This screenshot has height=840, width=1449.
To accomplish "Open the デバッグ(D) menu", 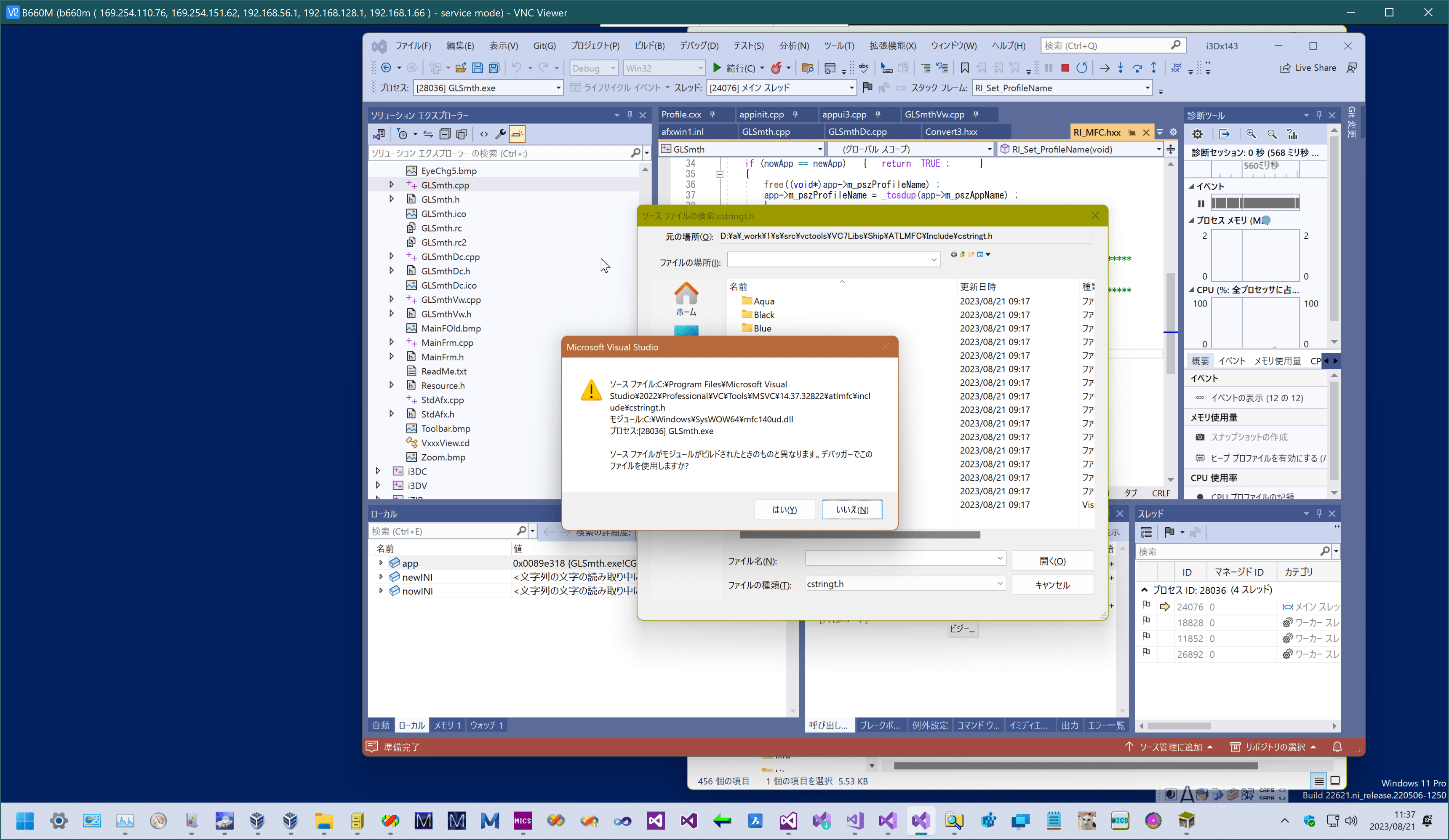I will (699, 45).
